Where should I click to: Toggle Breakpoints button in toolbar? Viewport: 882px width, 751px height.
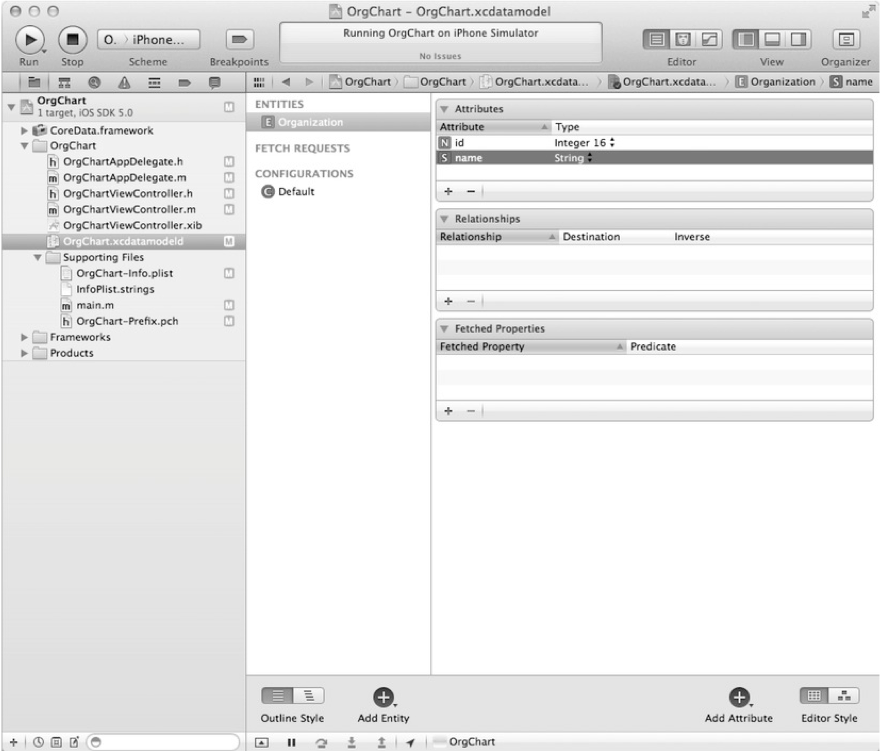click(240, 39)
